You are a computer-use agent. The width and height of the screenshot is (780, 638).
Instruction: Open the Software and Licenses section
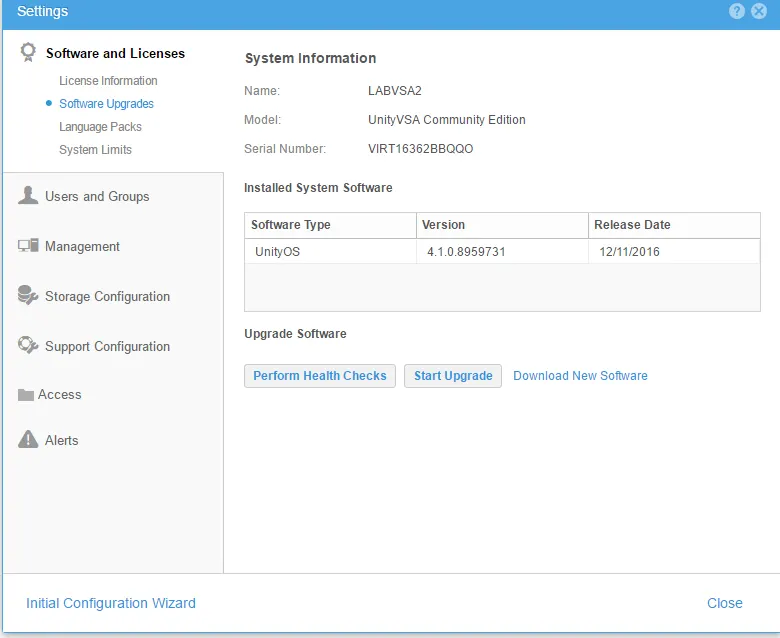click(115, 53)
